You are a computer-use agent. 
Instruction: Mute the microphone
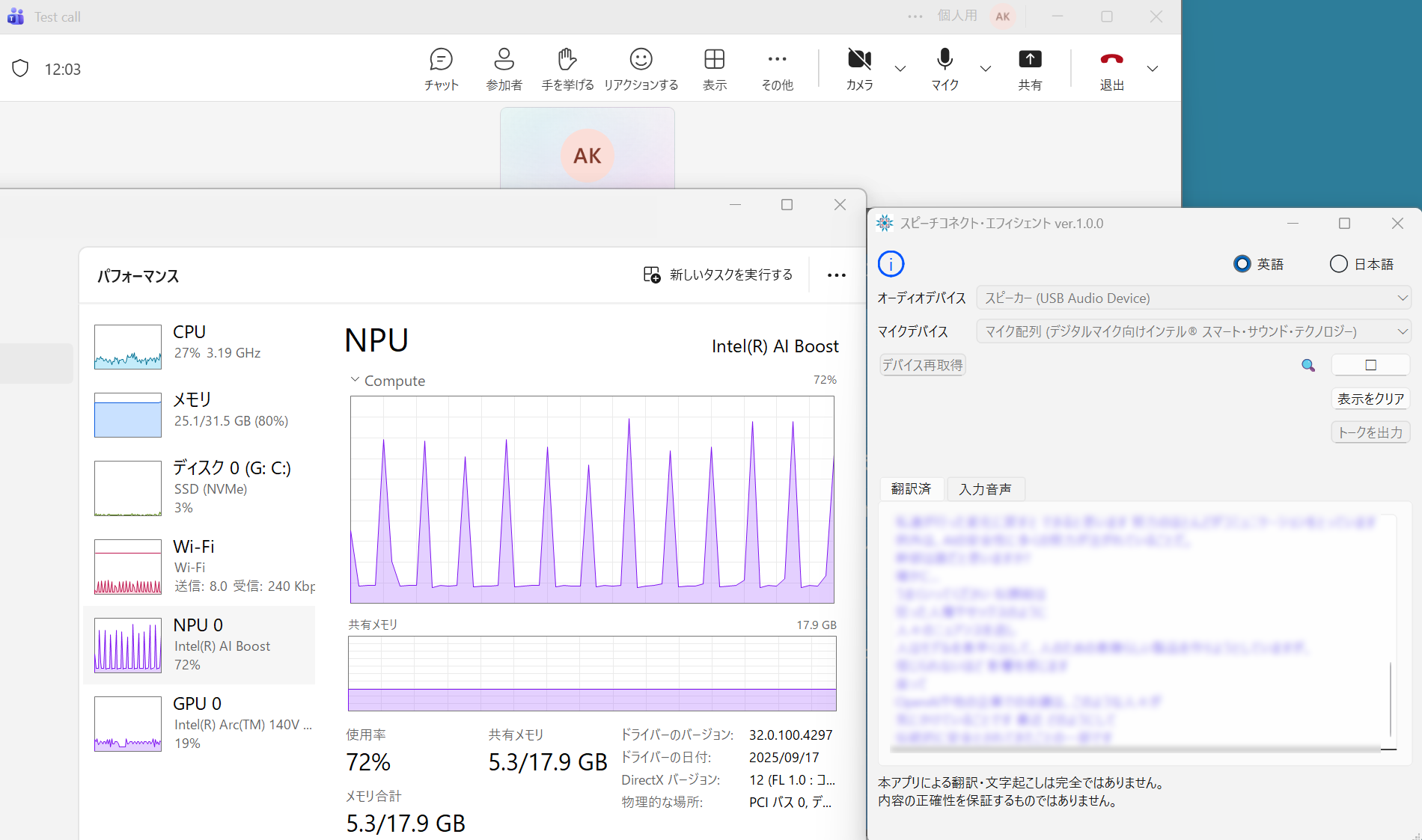coord(945,69)
